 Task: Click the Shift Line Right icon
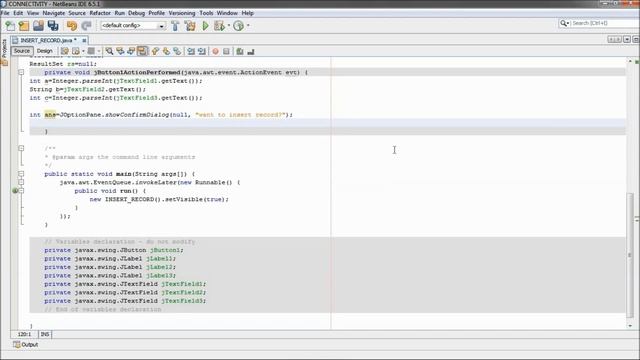click(202, 51)
